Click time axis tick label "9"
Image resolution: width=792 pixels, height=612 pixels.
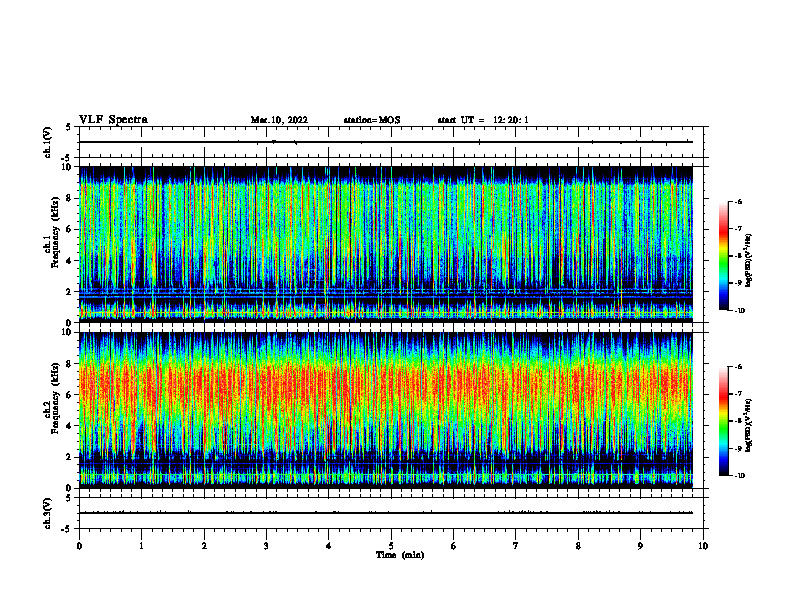(x=640, y=546)
